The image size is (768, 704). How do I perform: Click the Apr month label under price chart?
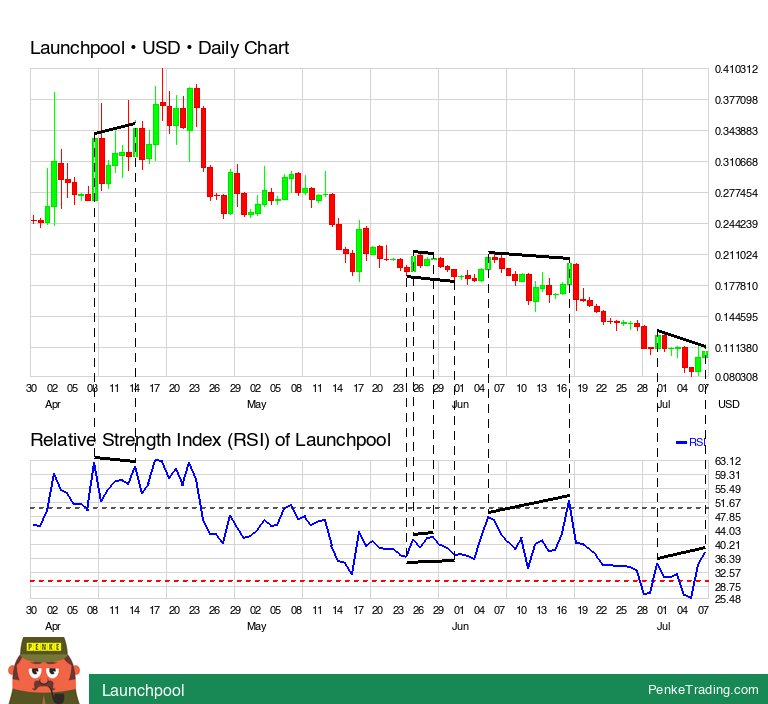(x=52, y=405)
